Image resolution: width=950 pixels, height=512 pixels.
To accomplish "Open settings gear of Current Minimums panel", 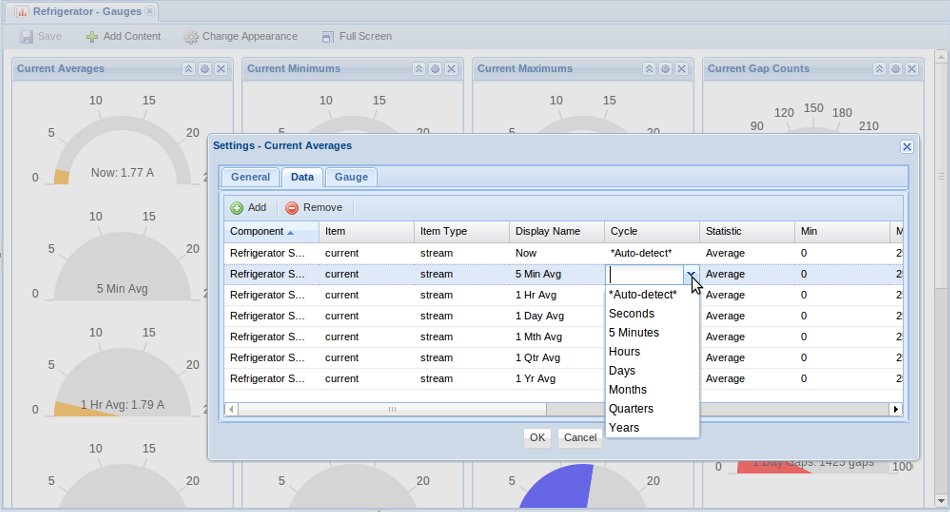I will point(435,69).
